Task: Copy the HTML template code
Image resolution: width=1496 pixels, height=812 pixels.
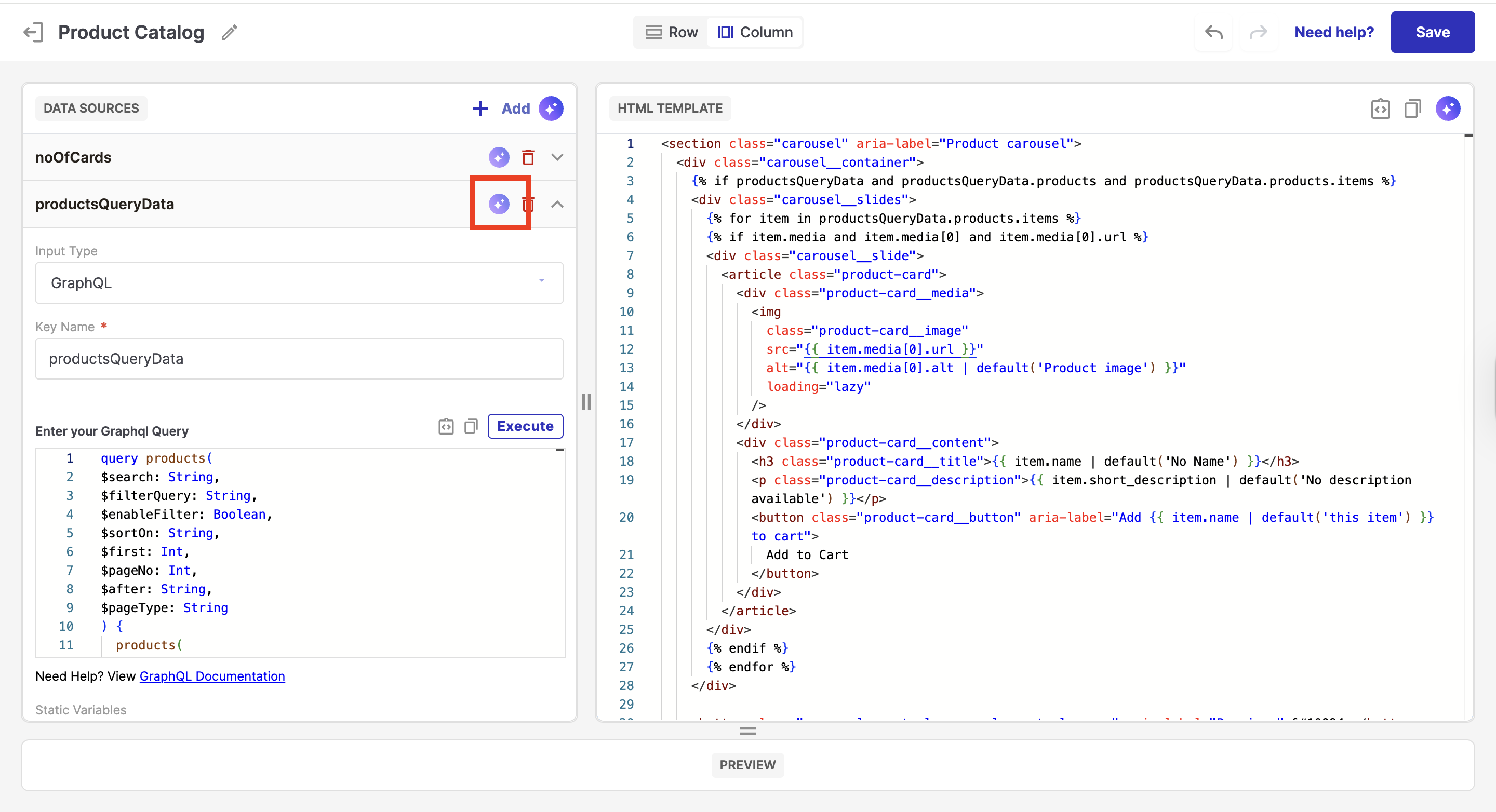Action: click(x=1412, y=109)
